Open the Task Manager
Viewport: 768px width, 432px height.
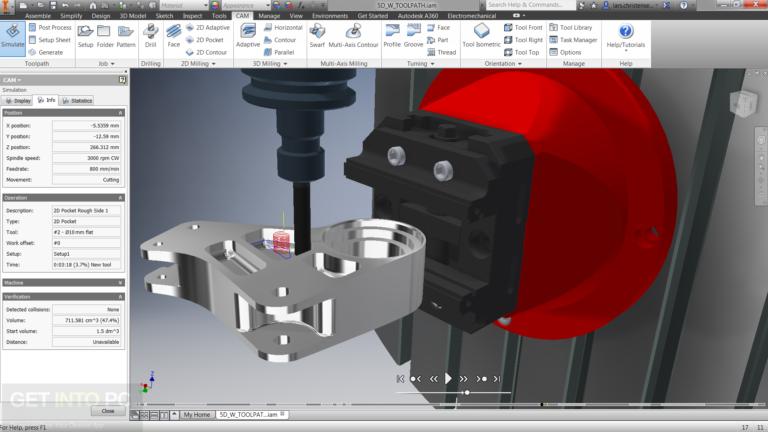pos(573,40)
